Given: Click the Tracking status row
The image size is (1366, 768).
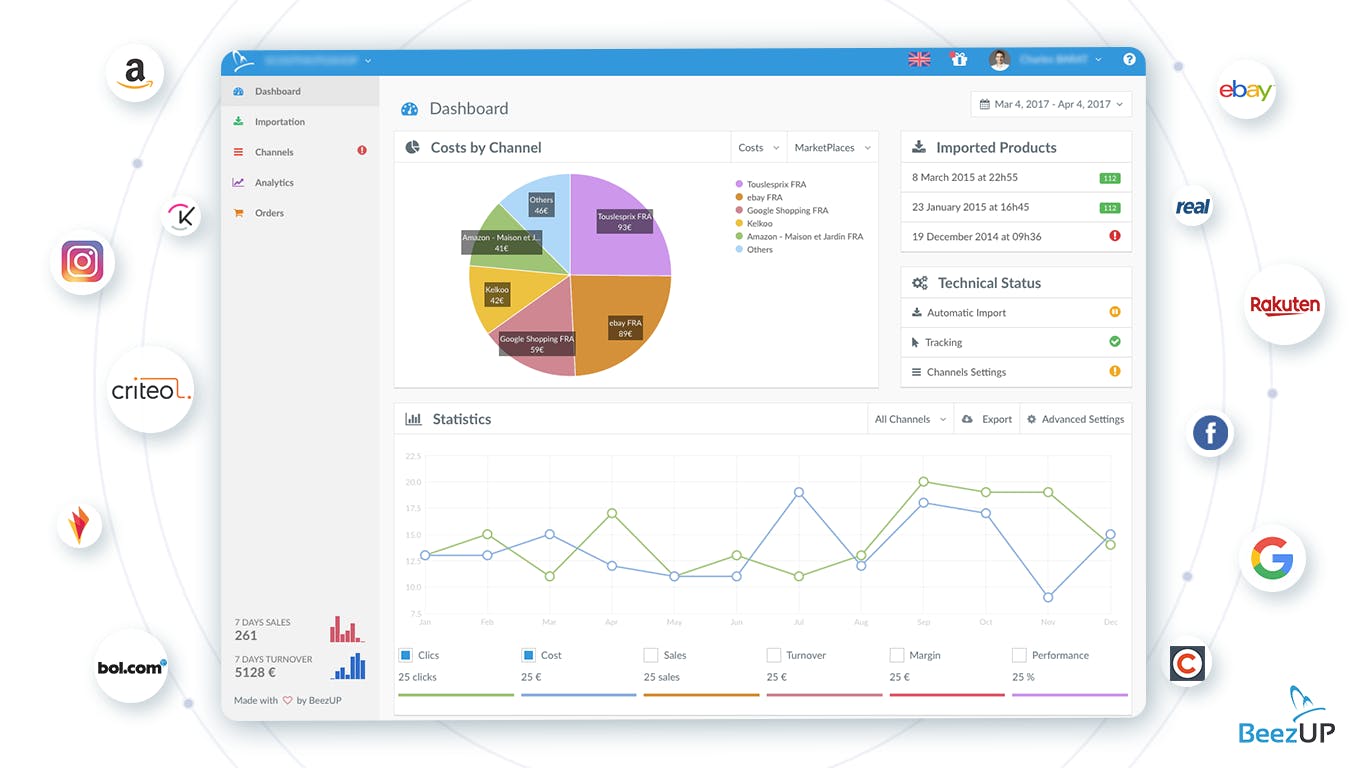Looking at the screenshot, I should (x=1016, y=342).
